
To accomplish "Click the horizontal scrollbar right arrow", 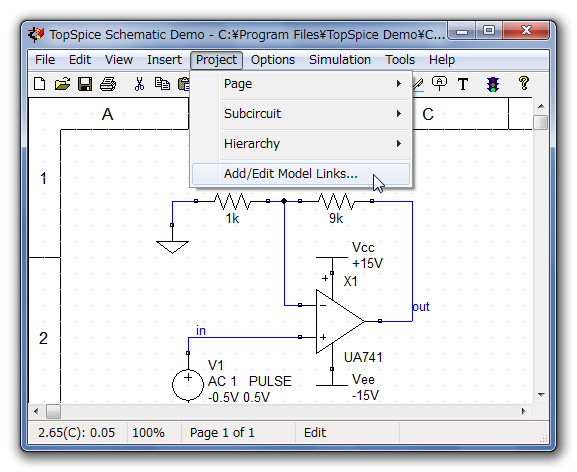I will [523, 411].
